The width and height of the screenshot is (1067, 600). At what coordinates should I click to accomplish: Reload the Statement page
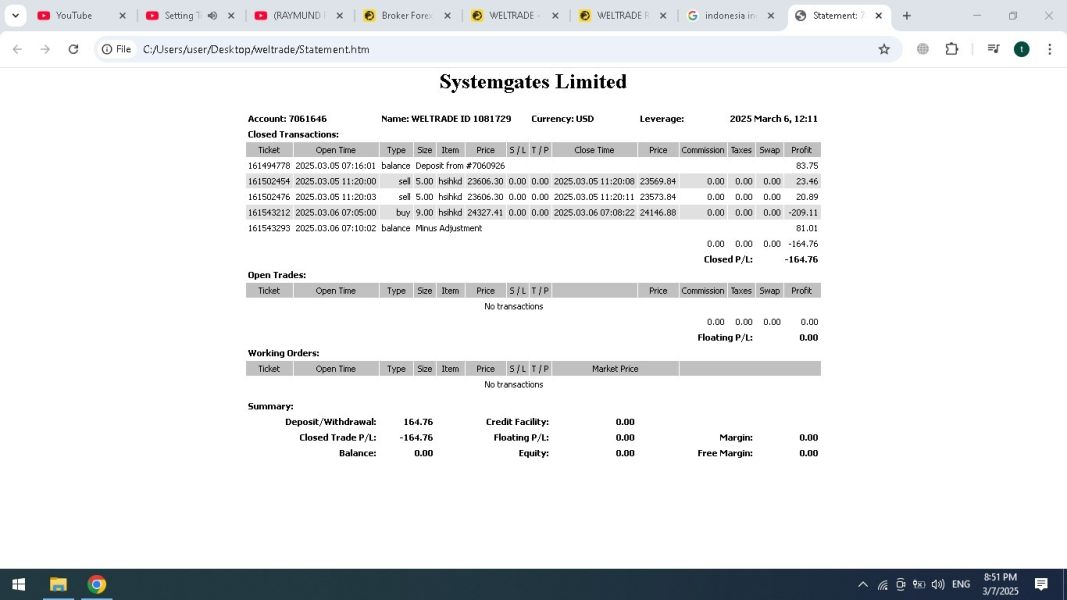coord(73,49)
